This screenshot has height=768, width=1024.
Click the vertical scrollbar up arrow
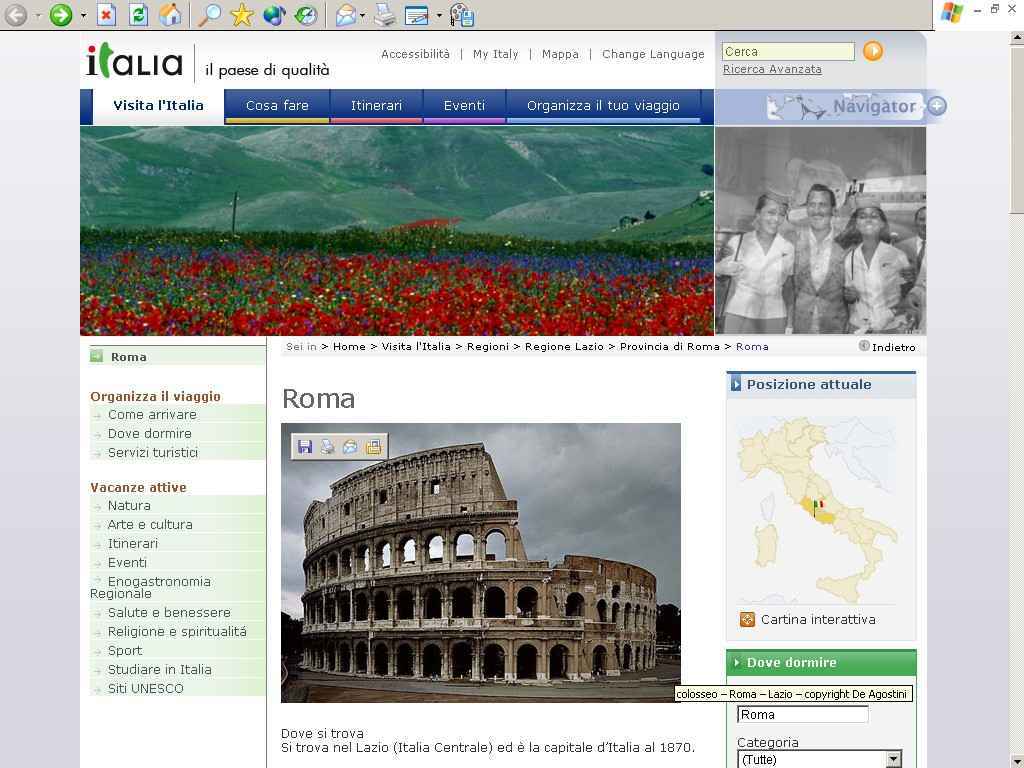pos(1017,38)
